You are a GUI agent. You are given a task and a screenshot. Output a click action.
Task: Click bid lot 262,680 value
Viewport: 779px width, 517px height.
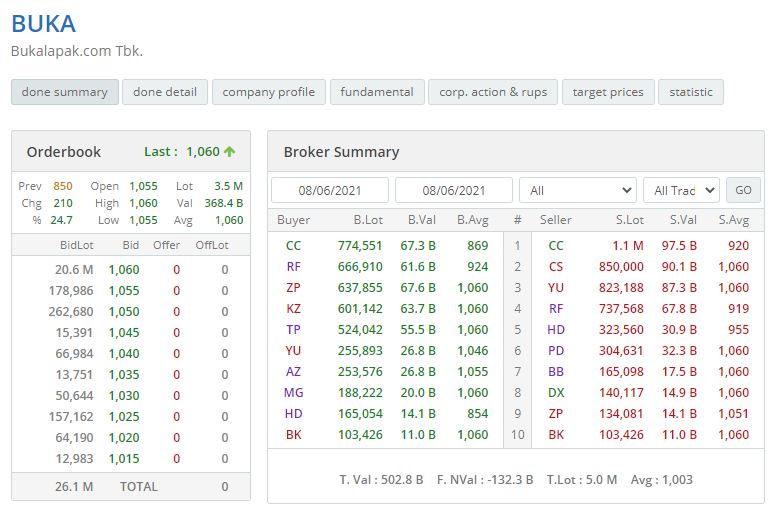(x=71, y=311)
